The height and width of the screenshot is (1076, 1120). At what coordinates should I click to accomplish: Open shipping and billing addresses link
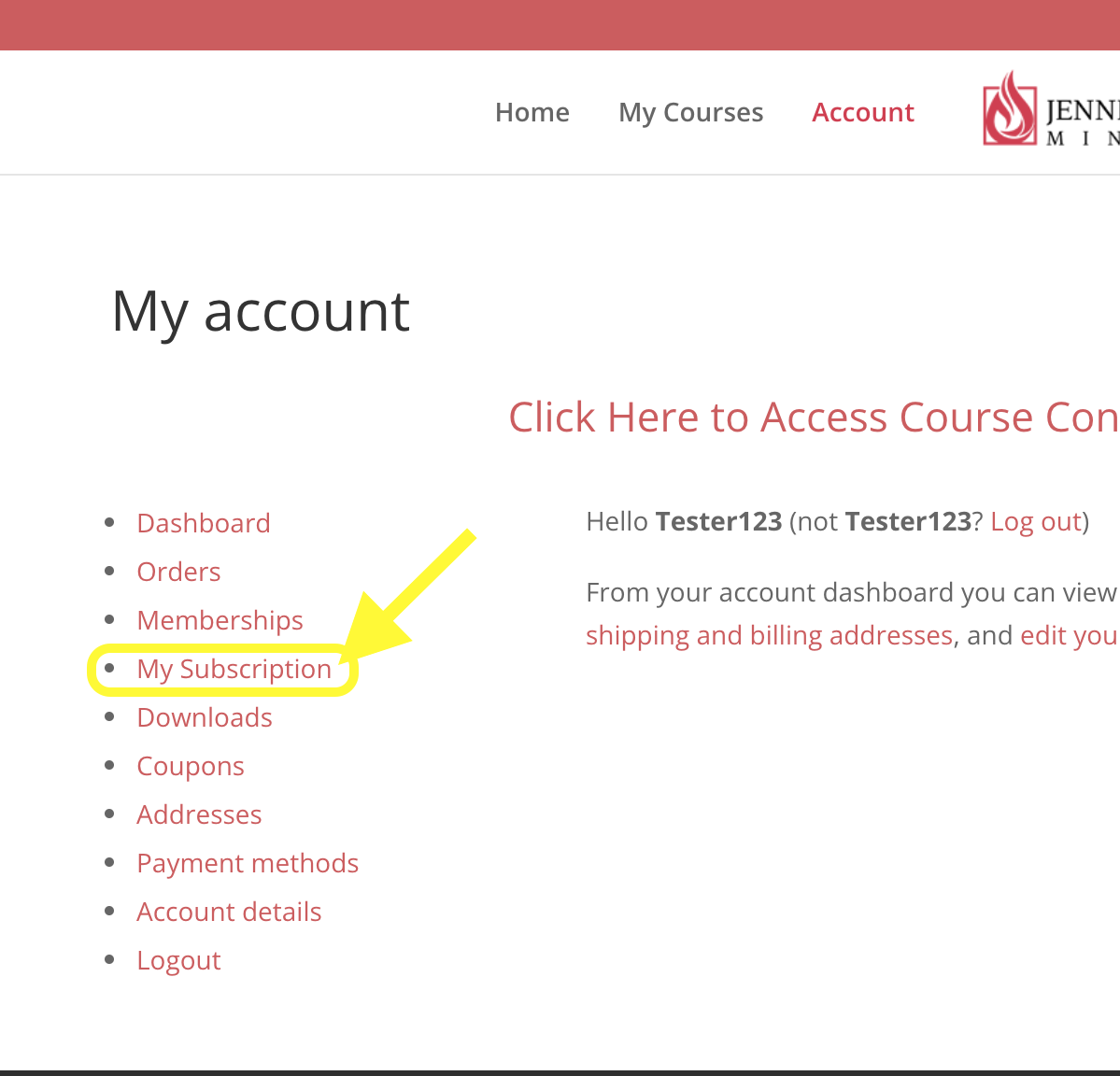pos(769,635)
